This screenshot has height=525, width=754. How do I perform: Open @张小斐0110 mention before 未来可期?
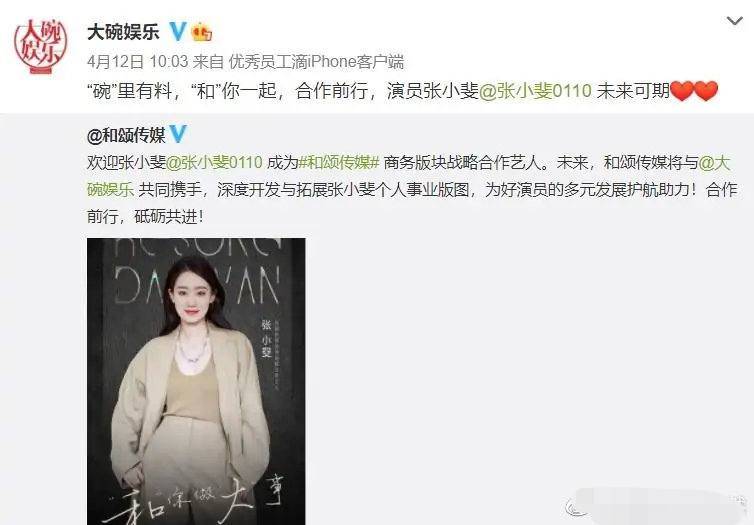click(535, 91)
